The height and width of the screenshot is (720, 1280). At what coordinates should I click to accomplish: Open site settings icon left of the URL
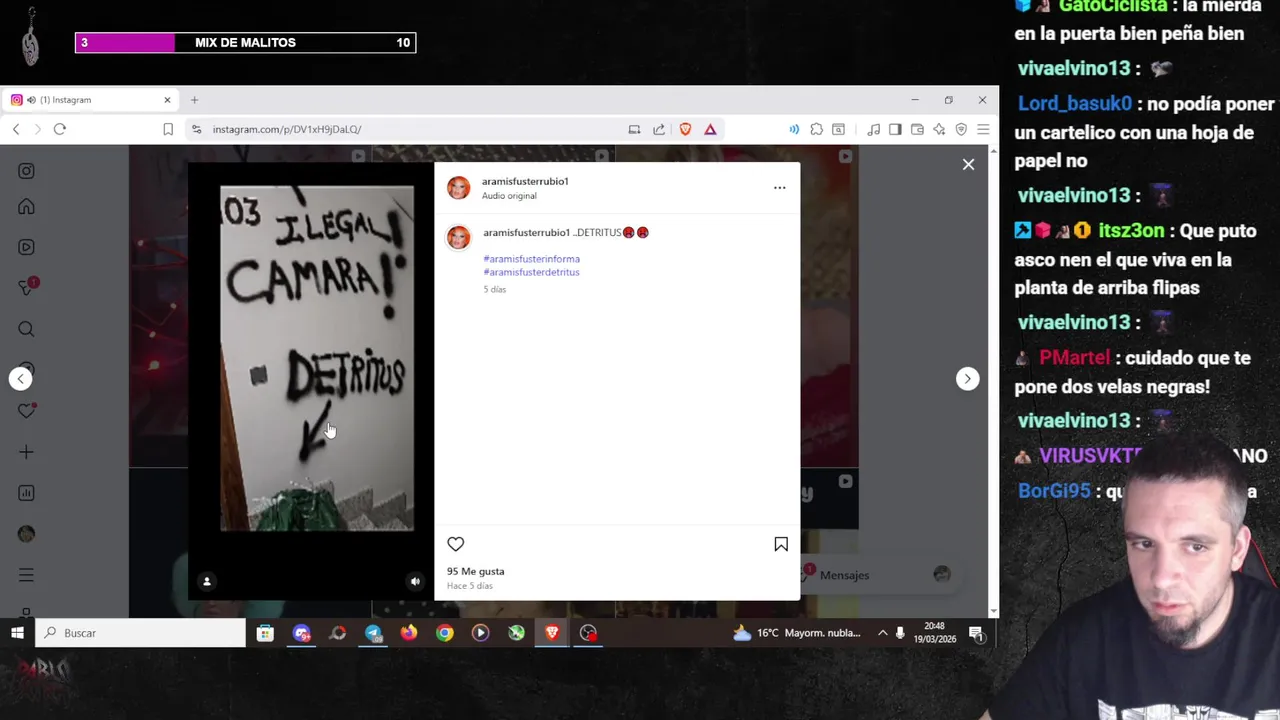197,129
